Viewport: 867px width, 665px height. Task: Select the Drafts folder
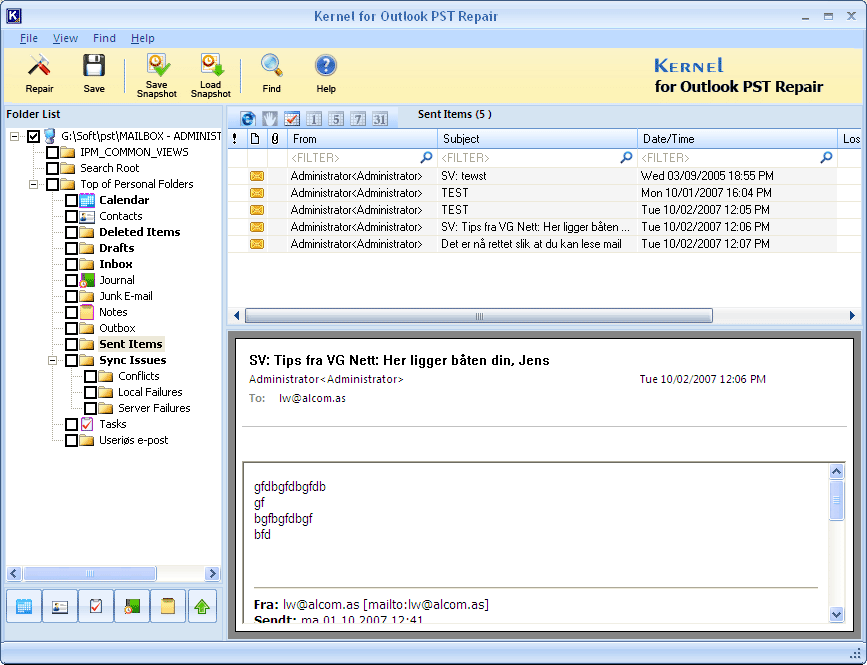point(117,248)
